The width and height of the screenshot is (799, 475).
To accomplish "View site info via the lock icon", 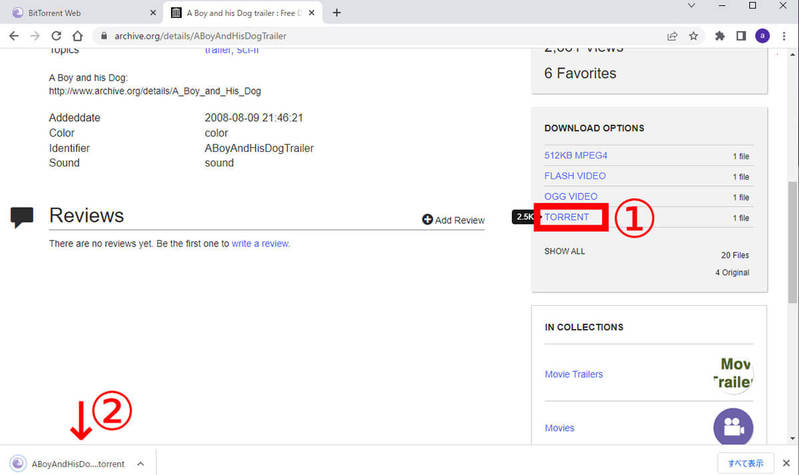I will click(104, 36).
